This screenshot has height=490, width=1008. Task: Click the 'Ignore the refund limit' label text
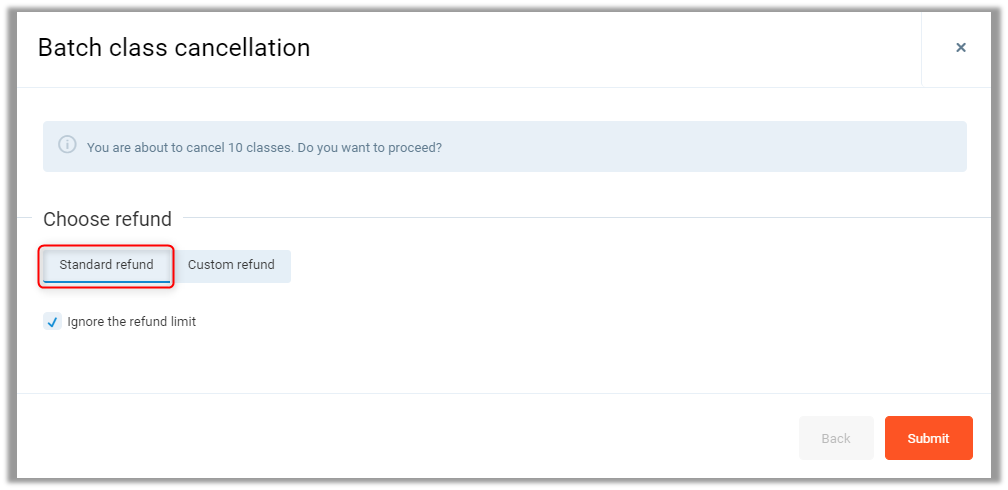pyautogui.click(x=131, y=322)
